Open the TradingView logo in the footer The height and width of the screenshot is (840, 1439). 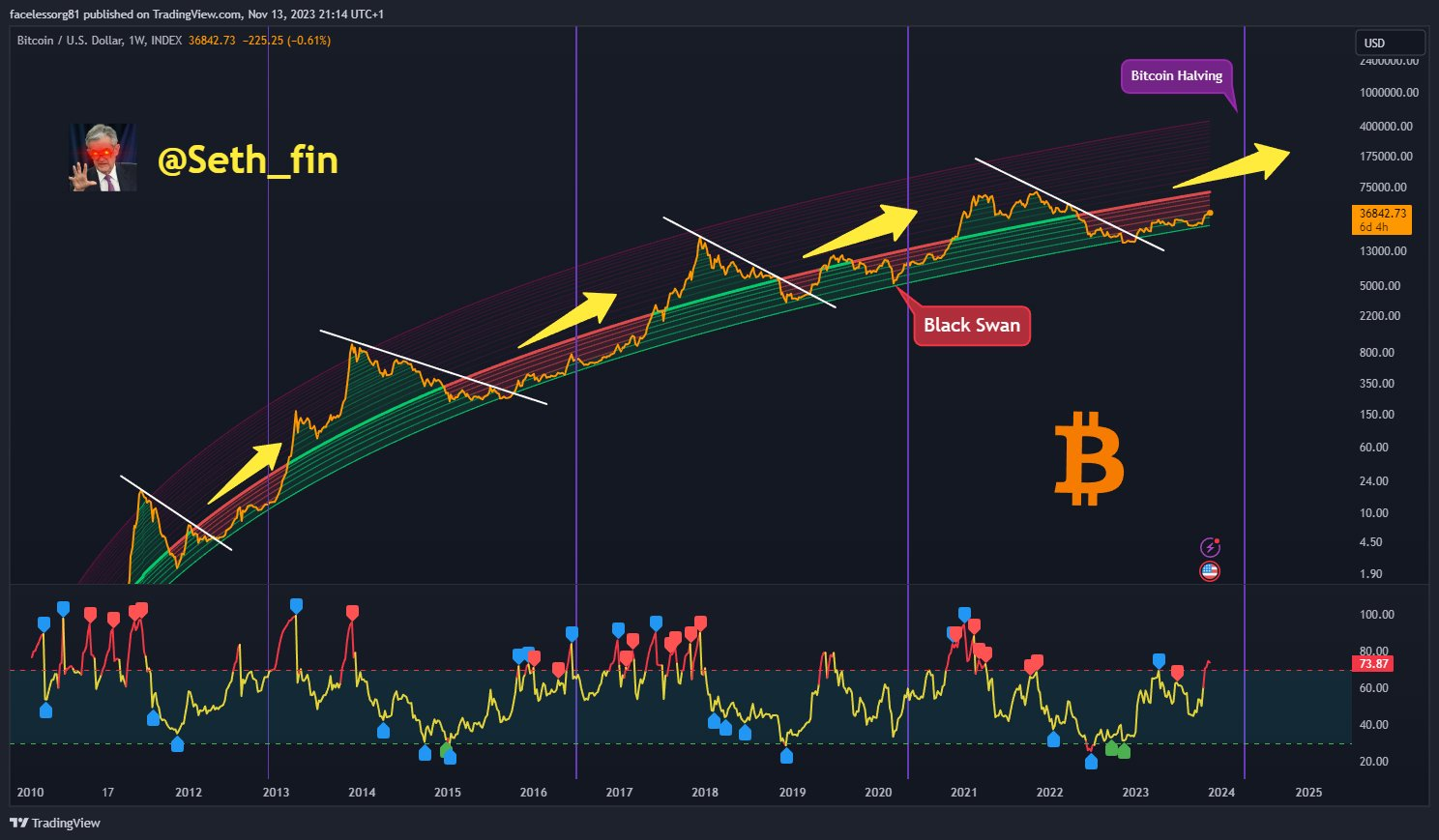pos(54,823)
